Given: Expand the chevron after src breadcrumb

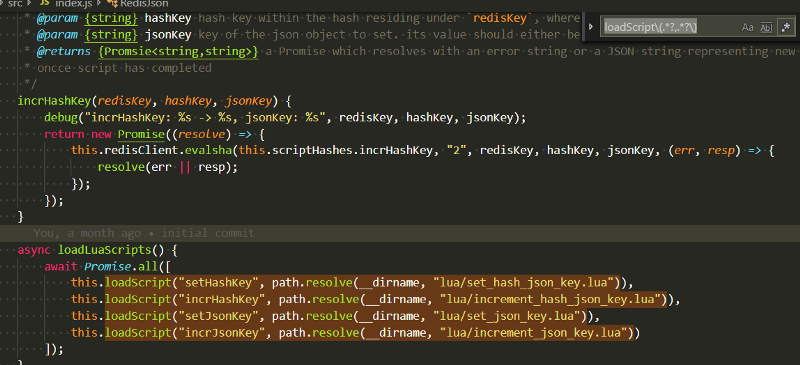Looking at the screenshot, I should click(x=30, y=3).
